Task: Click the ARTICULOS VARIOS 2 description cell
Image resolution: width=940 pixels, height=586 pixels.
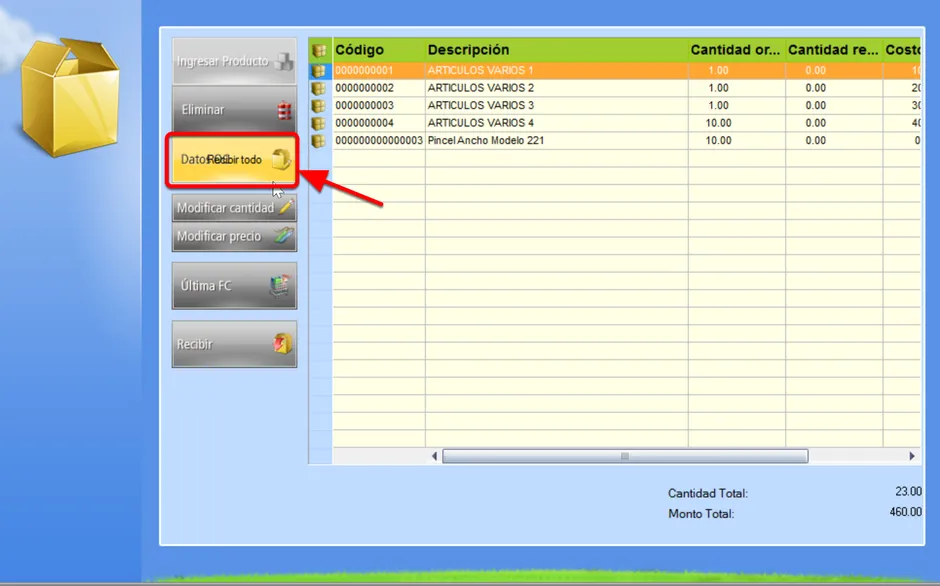Action: point(556,88)
